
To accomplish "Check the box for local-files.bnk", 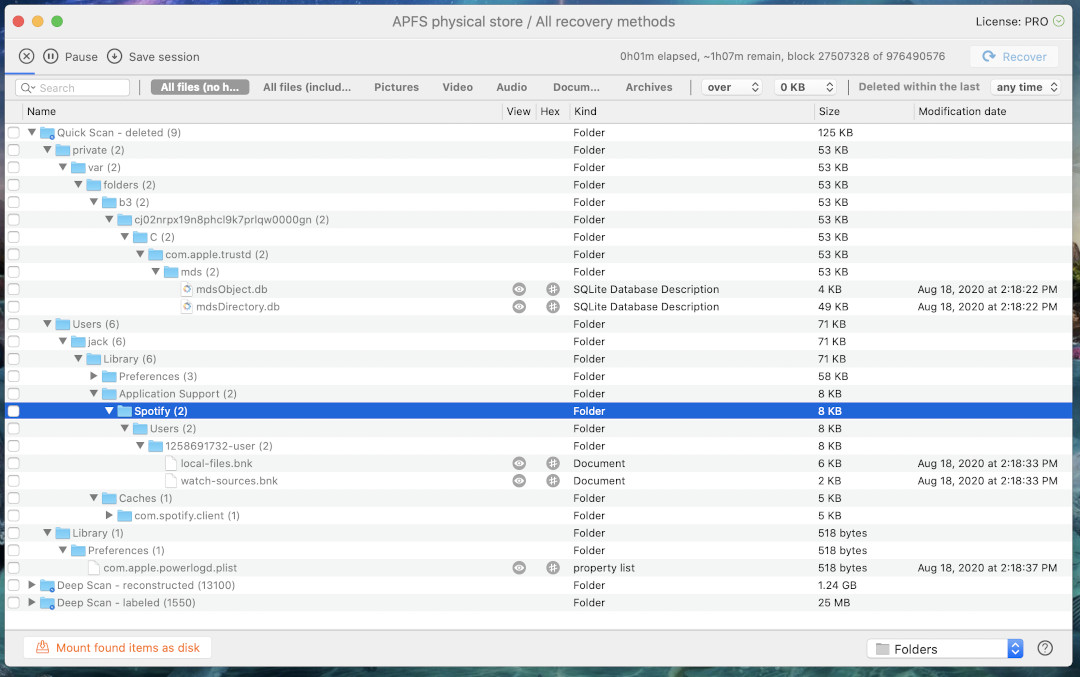I will point(14,464).
